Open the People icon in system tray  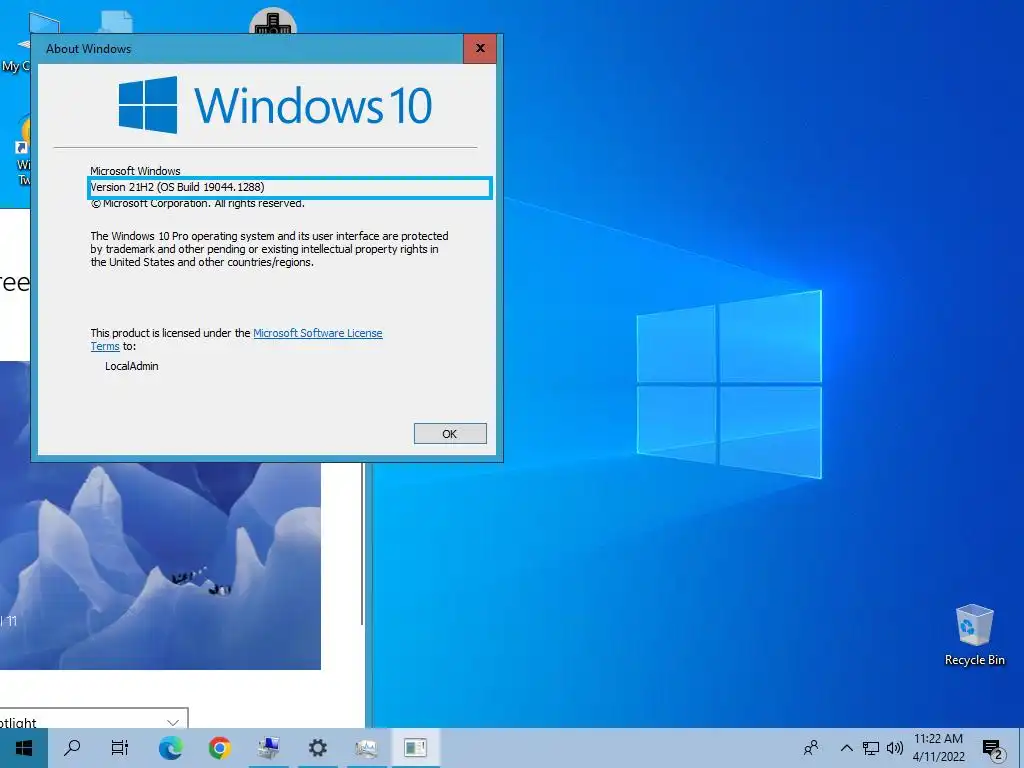[811, 748]
